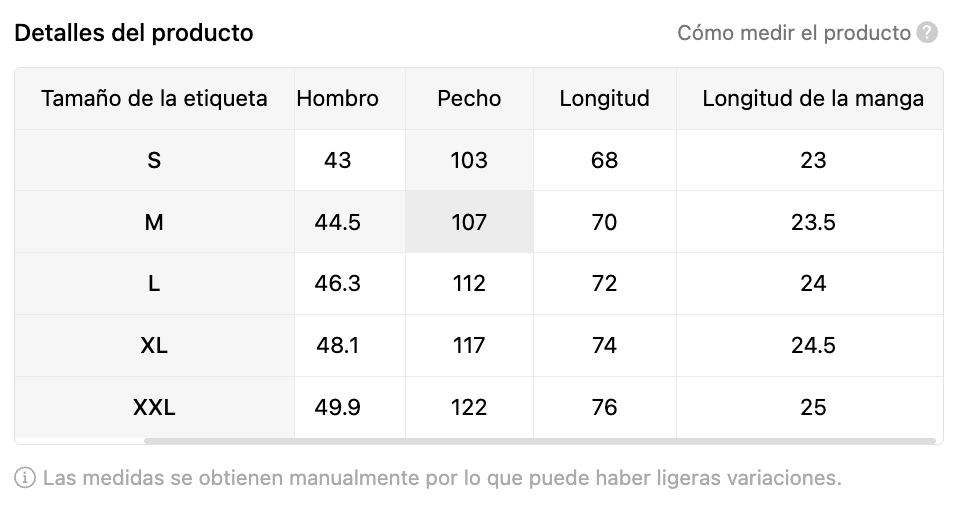Click the horizontal scrollbar under the table
This screenshot has height=514, width=962.
point(540,440)
